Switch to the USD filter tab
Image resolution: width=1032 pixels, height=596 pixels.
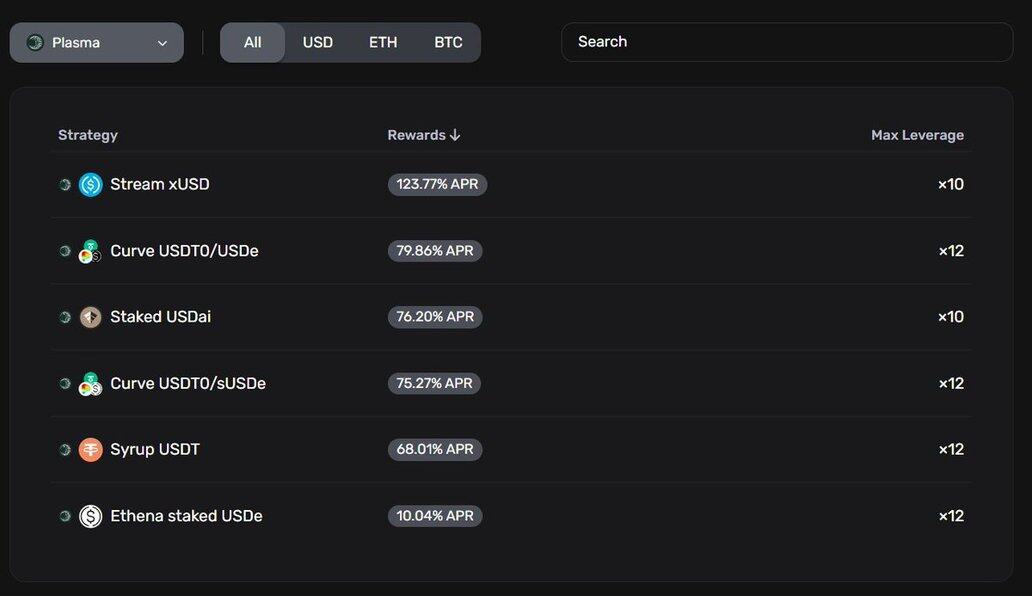tap(318, 43)
